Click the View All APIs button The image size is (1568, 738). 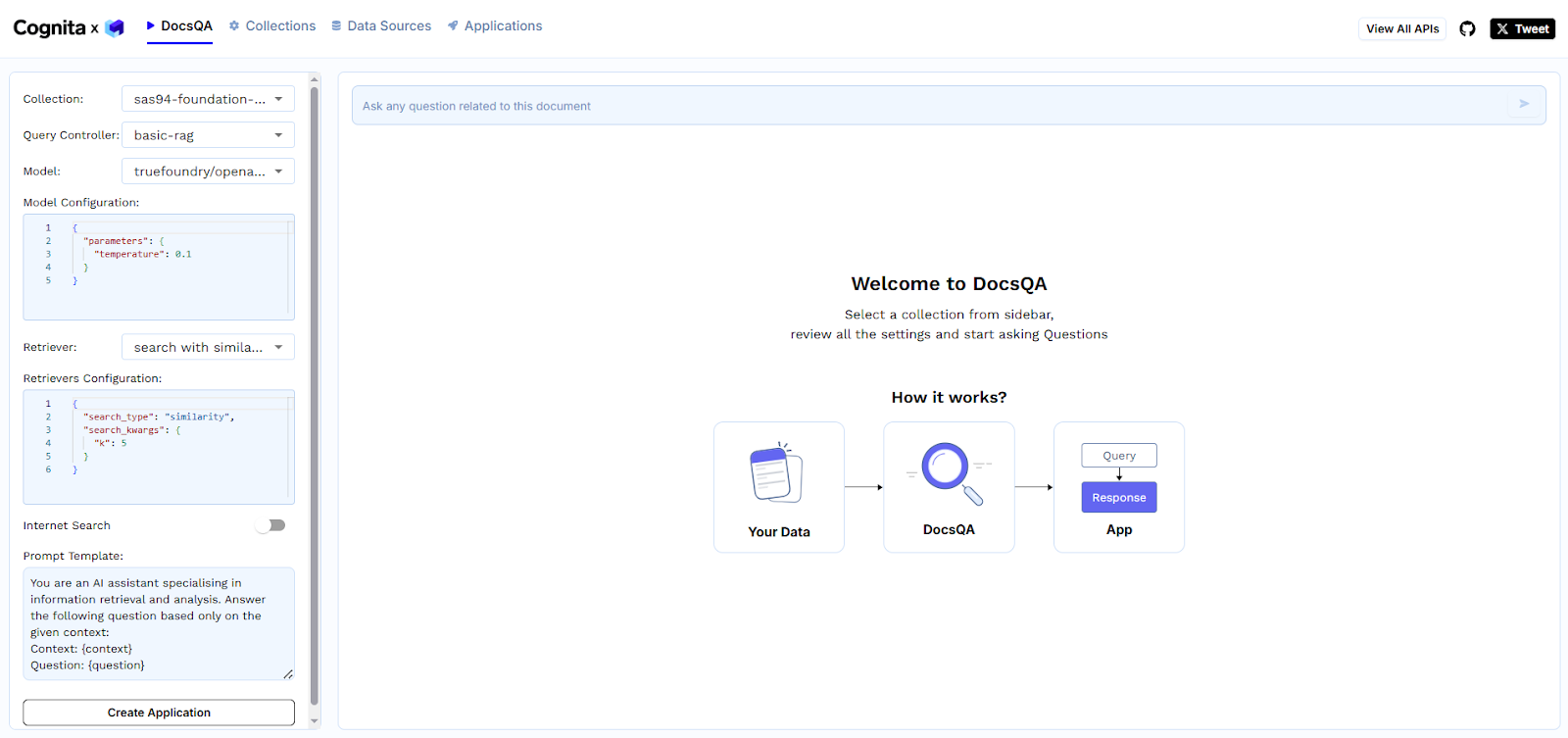pos(1402,28)
